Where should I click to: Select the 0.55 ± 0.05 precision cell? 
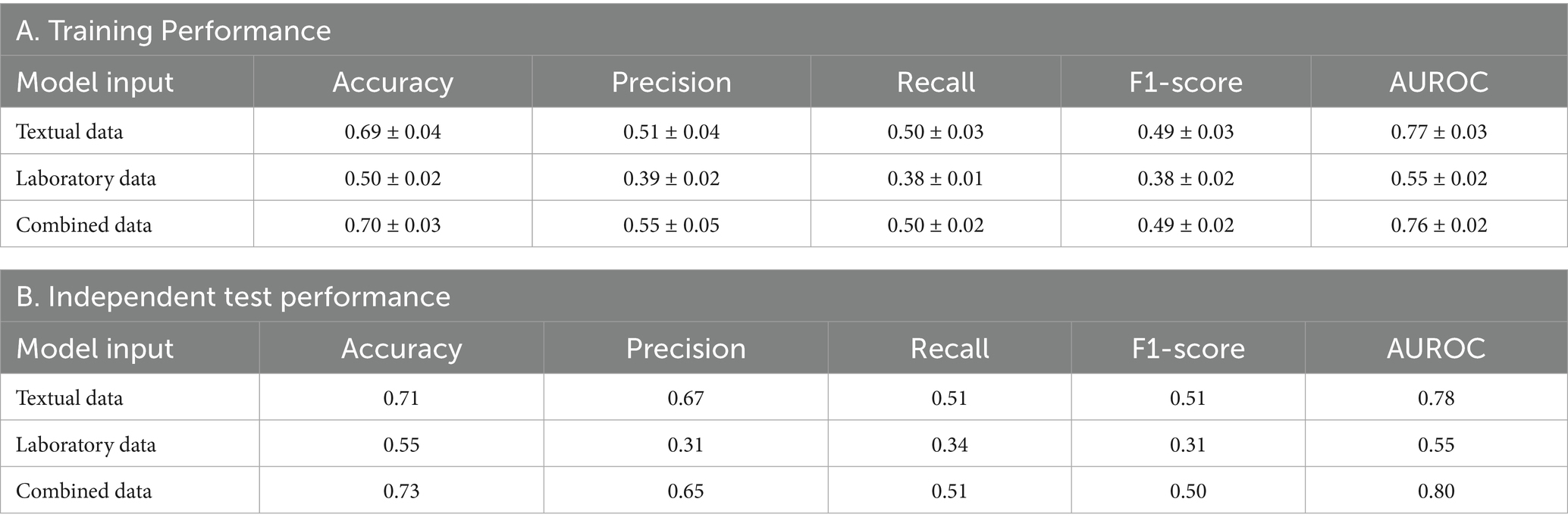coord(671,225)
